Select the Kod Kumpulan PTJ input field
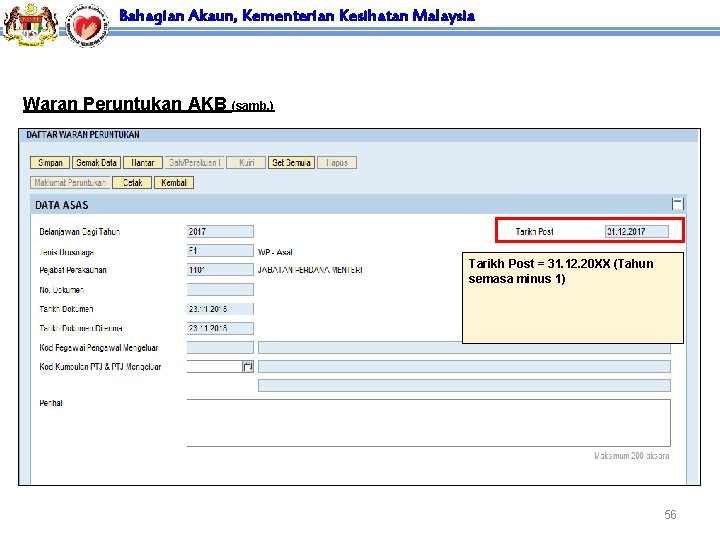This screenshot has width=720, height=540. pyautogui.click(x=214, y=366)
